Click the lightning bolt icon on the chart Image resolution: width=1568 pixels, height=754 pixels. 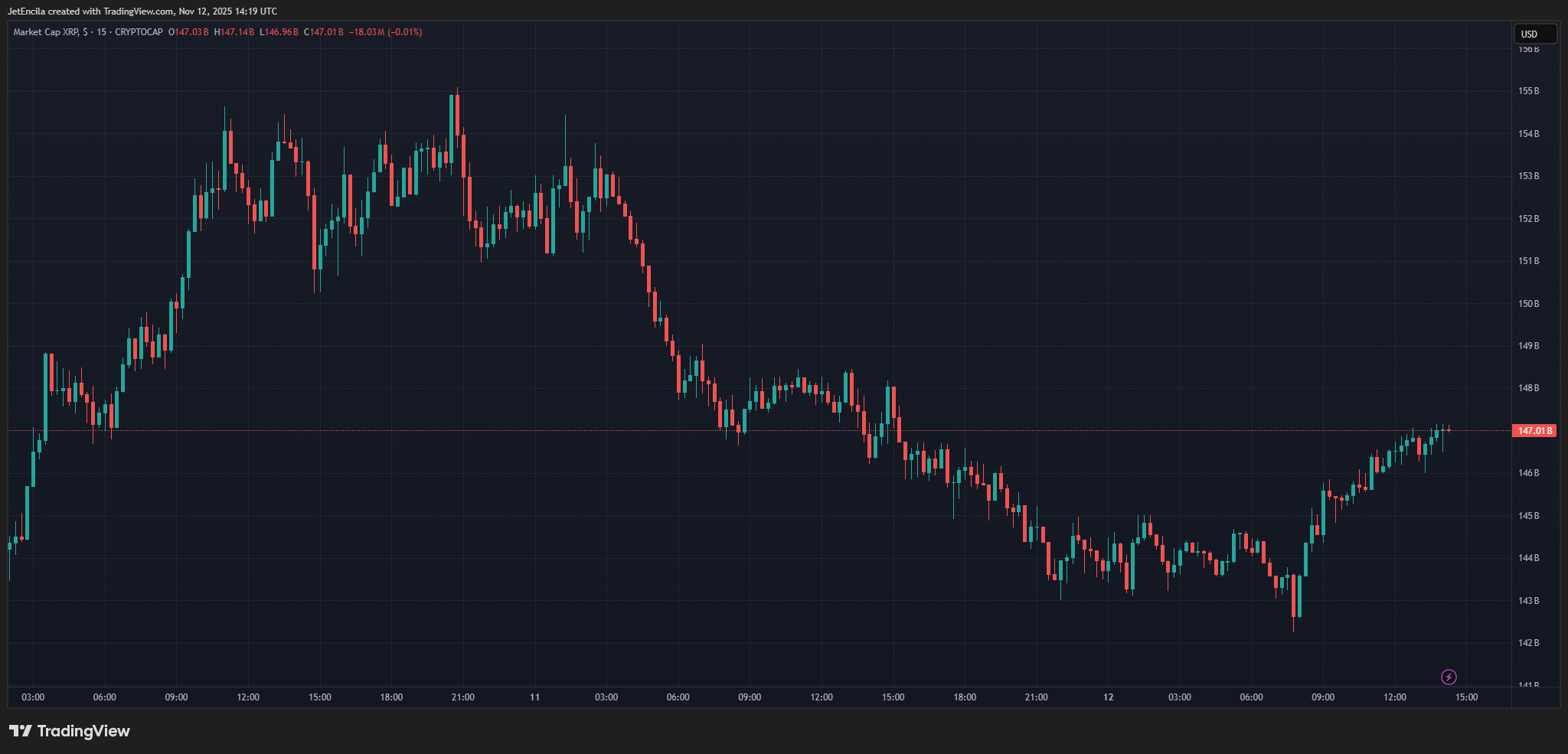tap(1449, 677)
